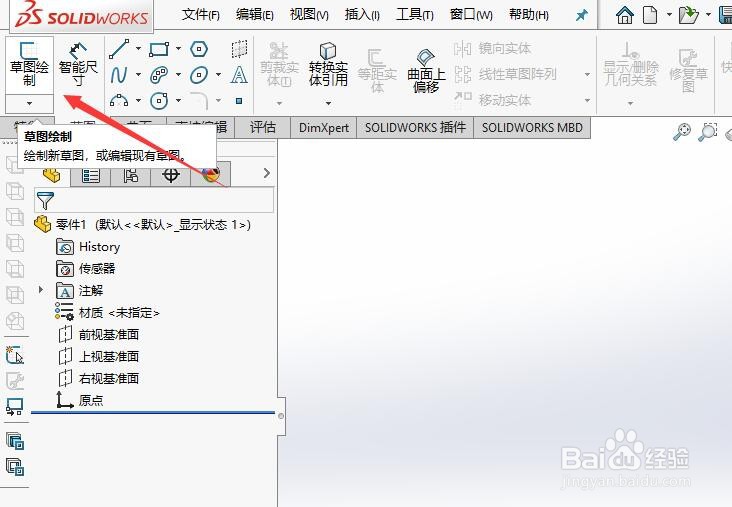Image resolution: width=732 pixels, height=507 pixels.
Task: Select the slot sketch tool
Action: click(159, 75)
